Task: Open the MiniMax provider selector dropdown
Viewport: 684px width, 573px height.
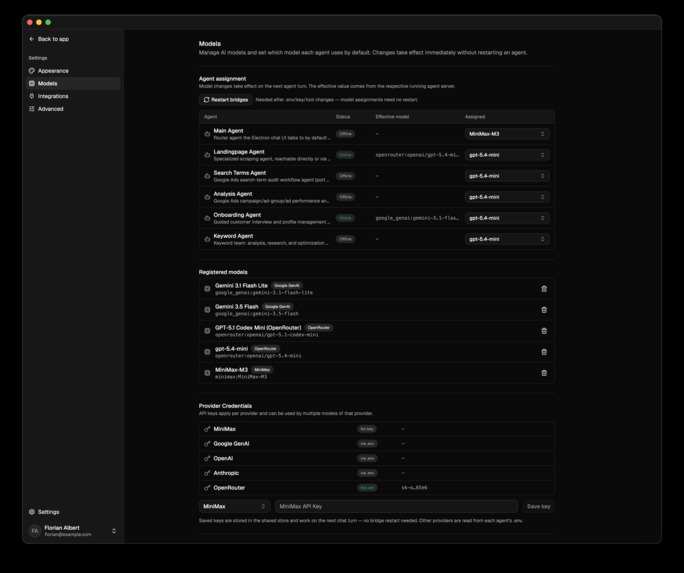Action: [234, 506]
